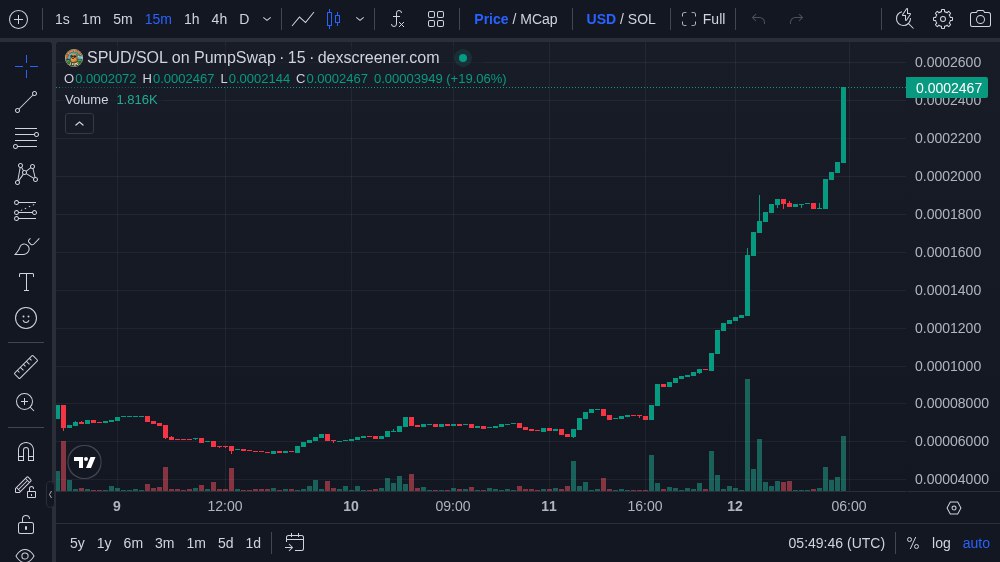The width and height of the screenshot is (1000, 562).
Task: Pick the ruler measure tool
Action: (26, 367)
